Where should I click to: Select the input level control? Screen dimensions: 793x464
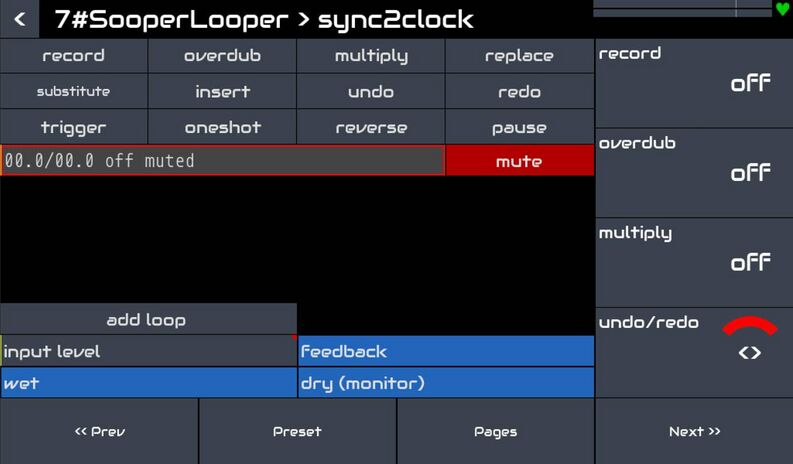[x=148, y=351]
